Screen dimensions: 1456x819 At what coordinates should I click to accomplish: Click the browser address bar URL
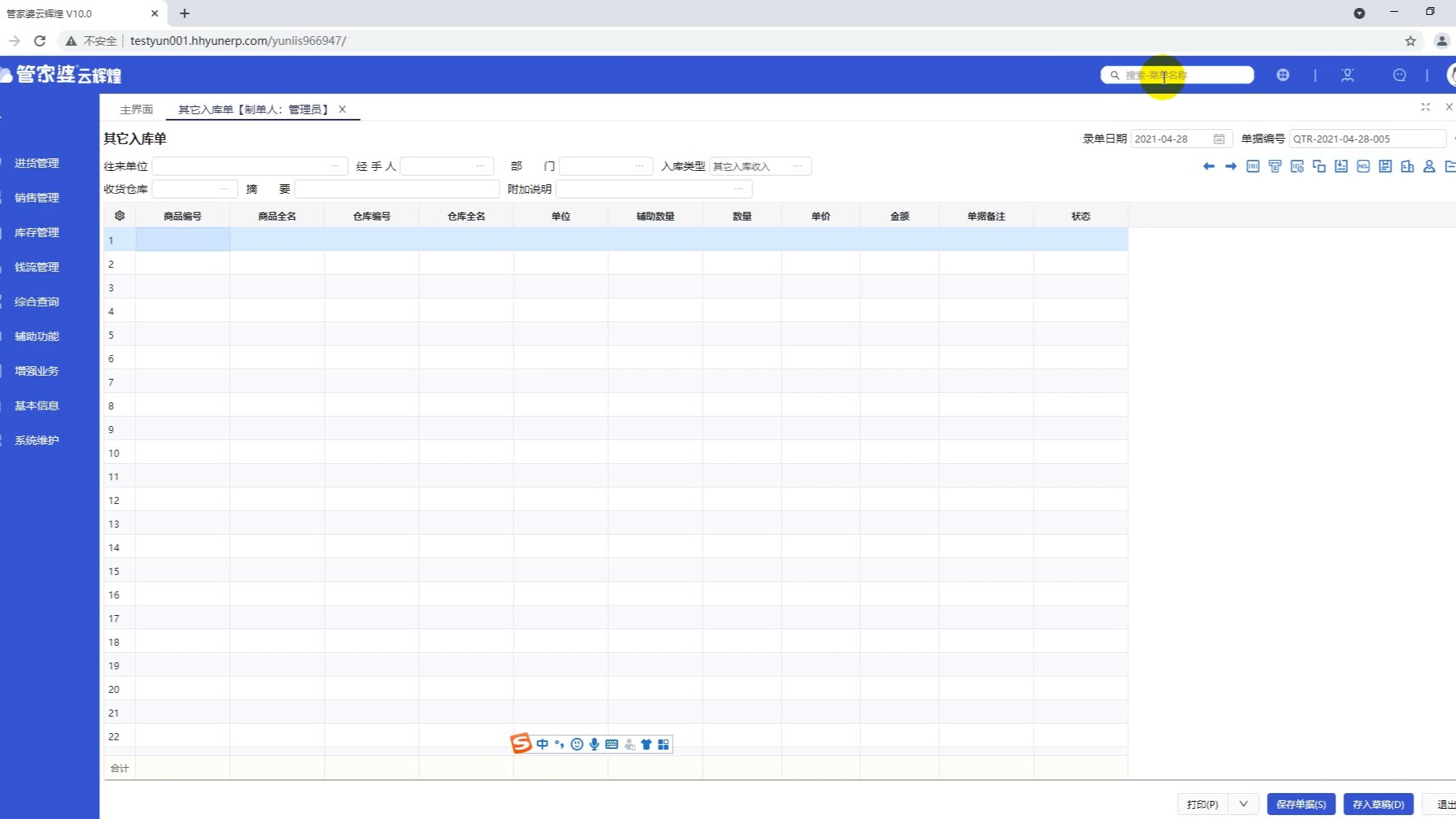pos(238,41)
